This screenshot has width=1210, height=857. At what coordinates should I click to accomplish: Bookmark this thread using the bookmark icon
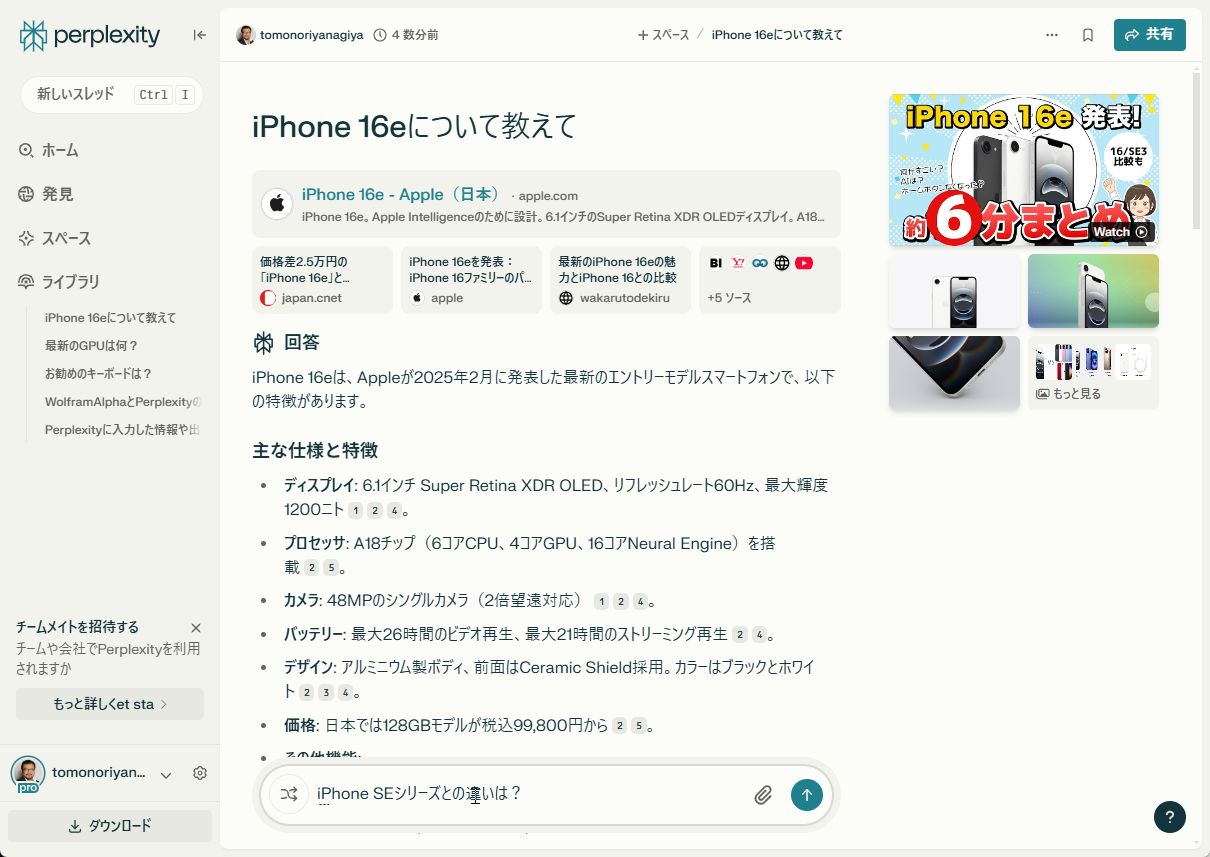tap(1087, 34)
